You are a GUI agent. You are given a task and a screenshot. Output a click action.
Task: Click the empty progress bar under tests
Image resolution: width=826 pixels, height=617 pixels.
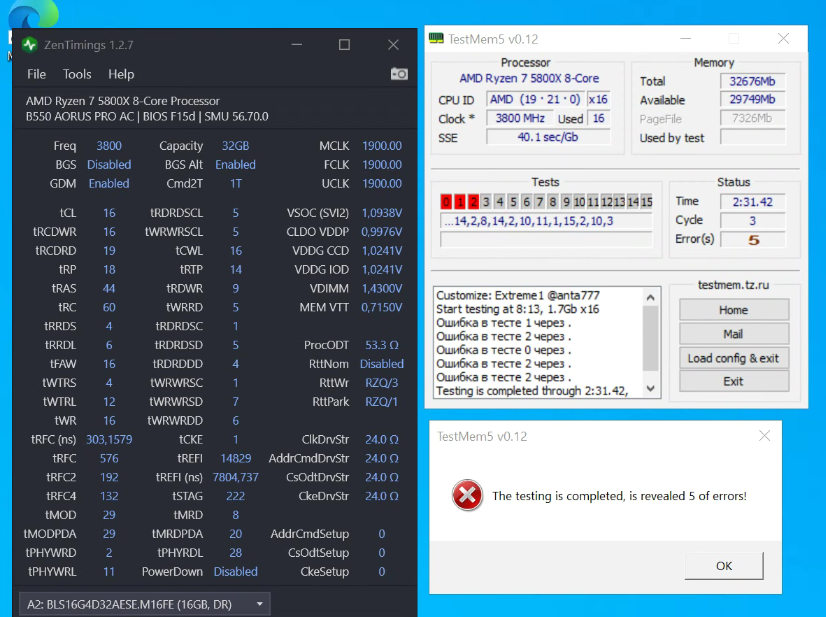(x=546, y=240)
